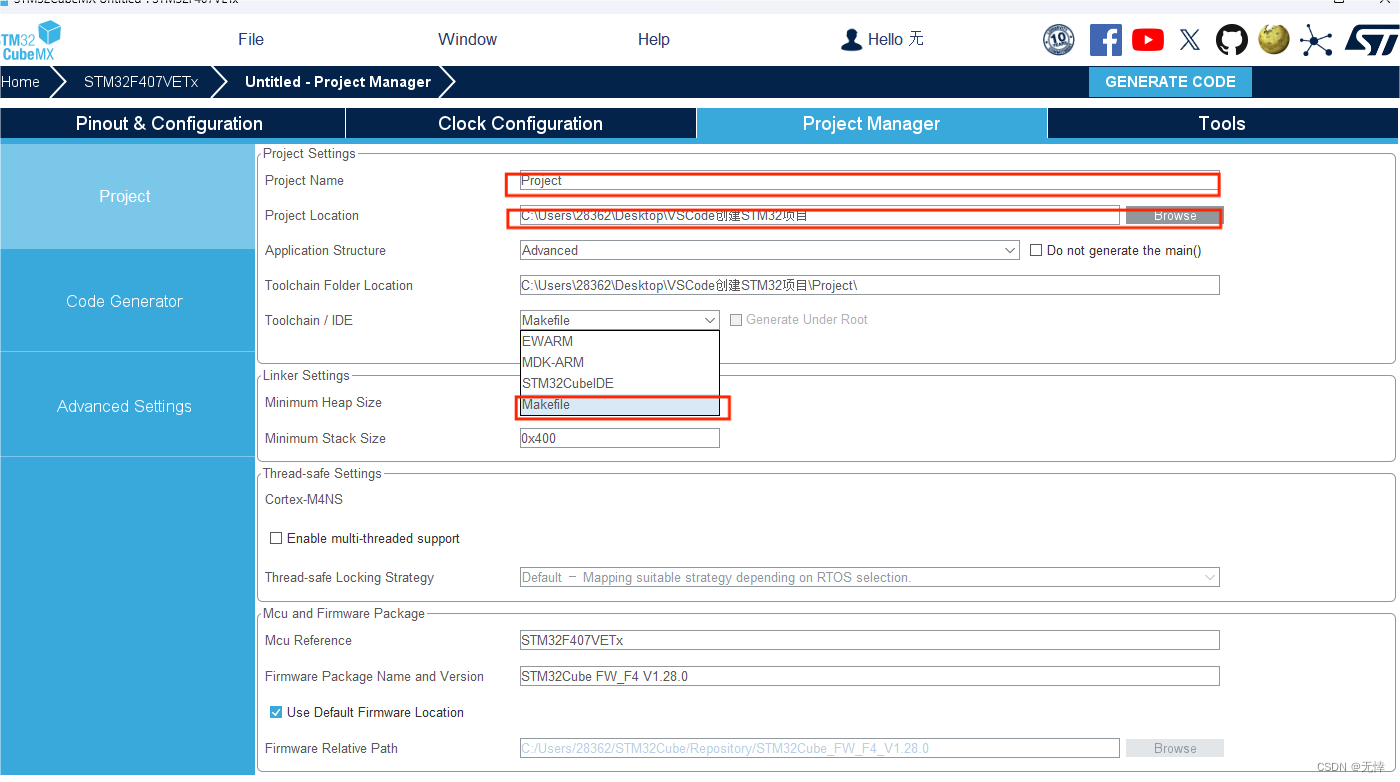Click the STM32F407VETx breadcrumb
This screenshot has width=1400, height=782.
(141, 82)
